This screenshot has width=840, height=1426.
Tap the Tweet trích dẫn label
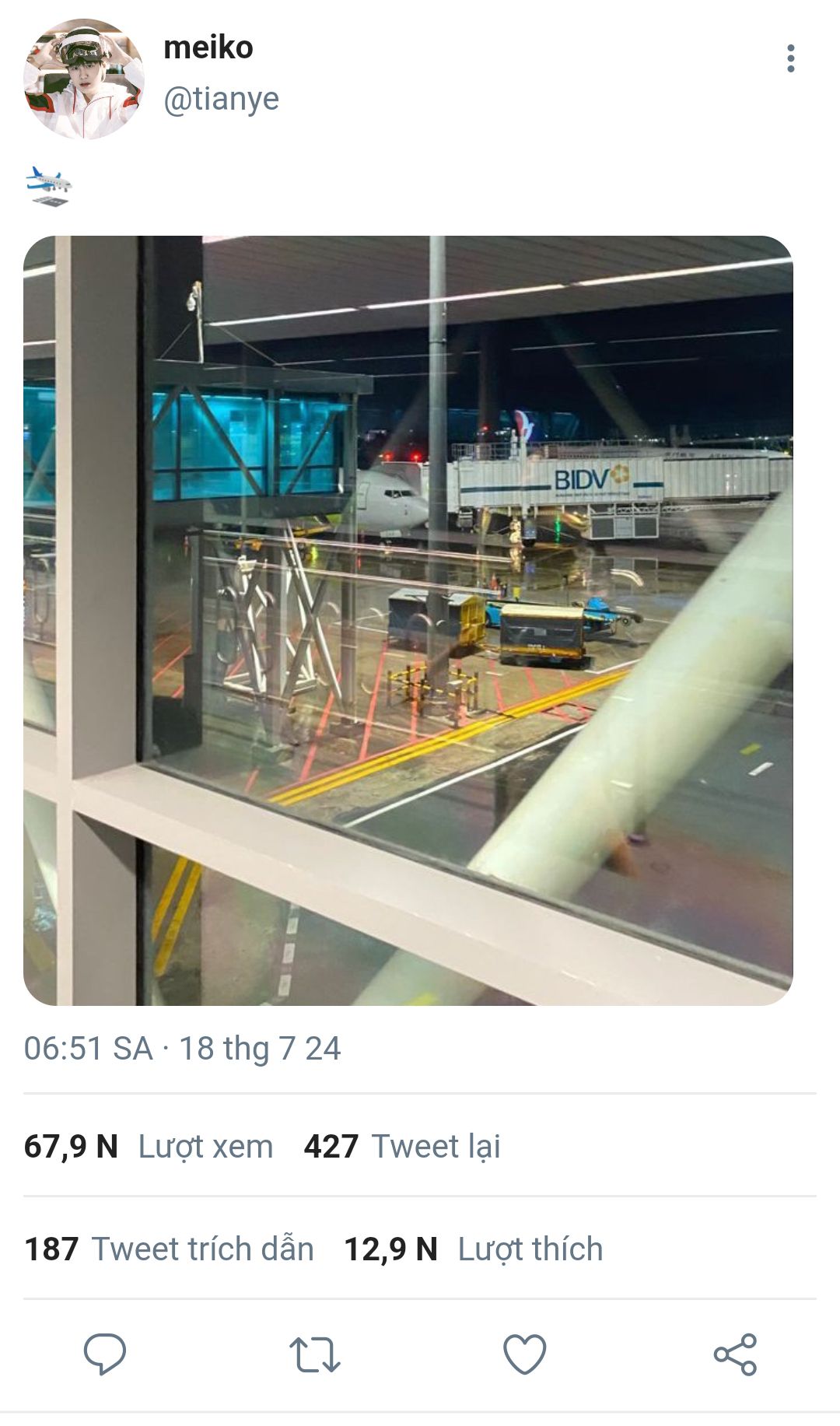(203, 1249)
